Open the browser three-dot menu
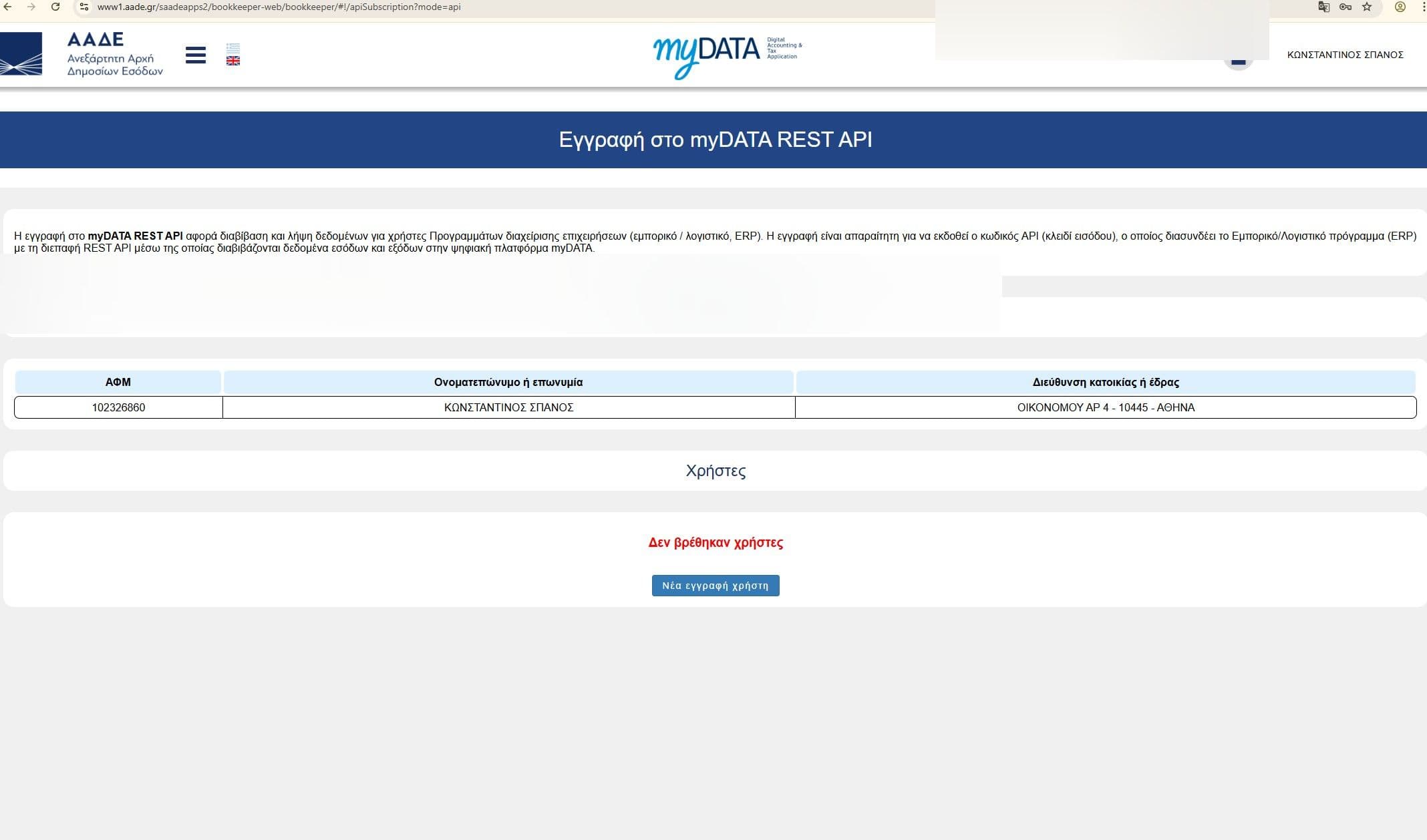The image size is (1427, 840). tap(1423, 7)
